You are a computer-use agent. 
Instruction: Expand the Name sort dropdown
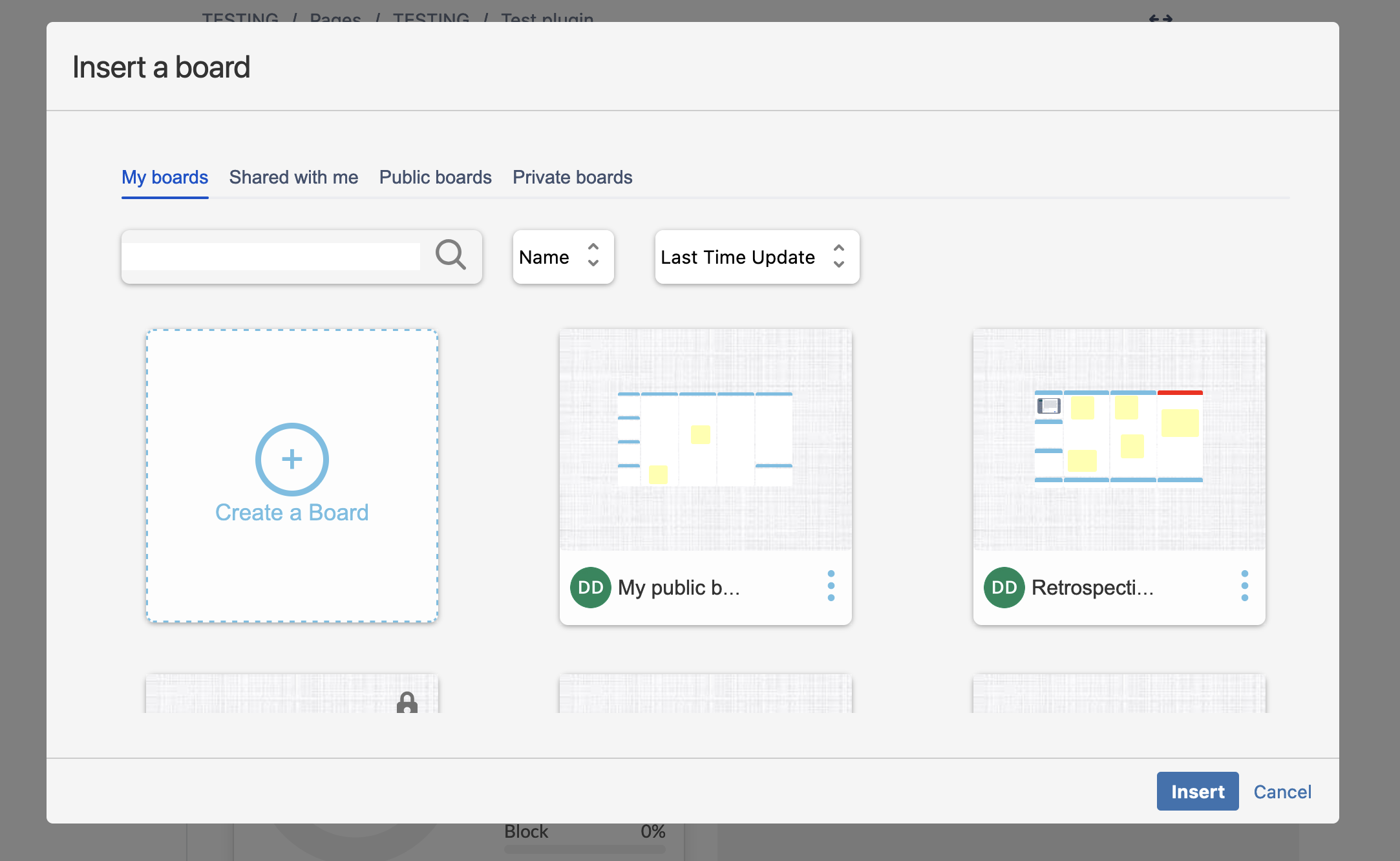click(x=563, y=257)
